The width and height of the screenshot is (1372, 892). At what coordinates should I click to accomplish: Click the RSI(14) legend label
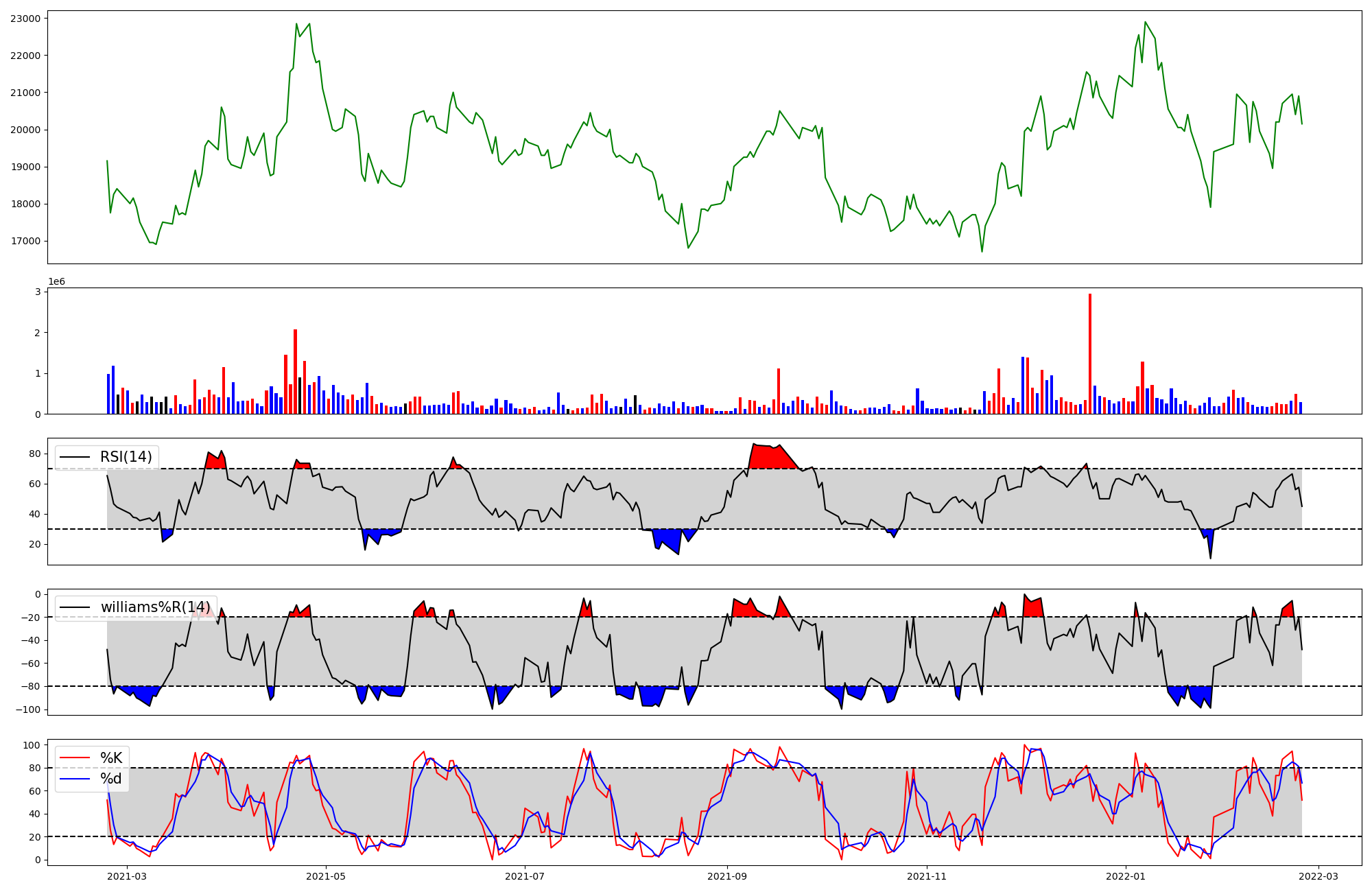126,457
